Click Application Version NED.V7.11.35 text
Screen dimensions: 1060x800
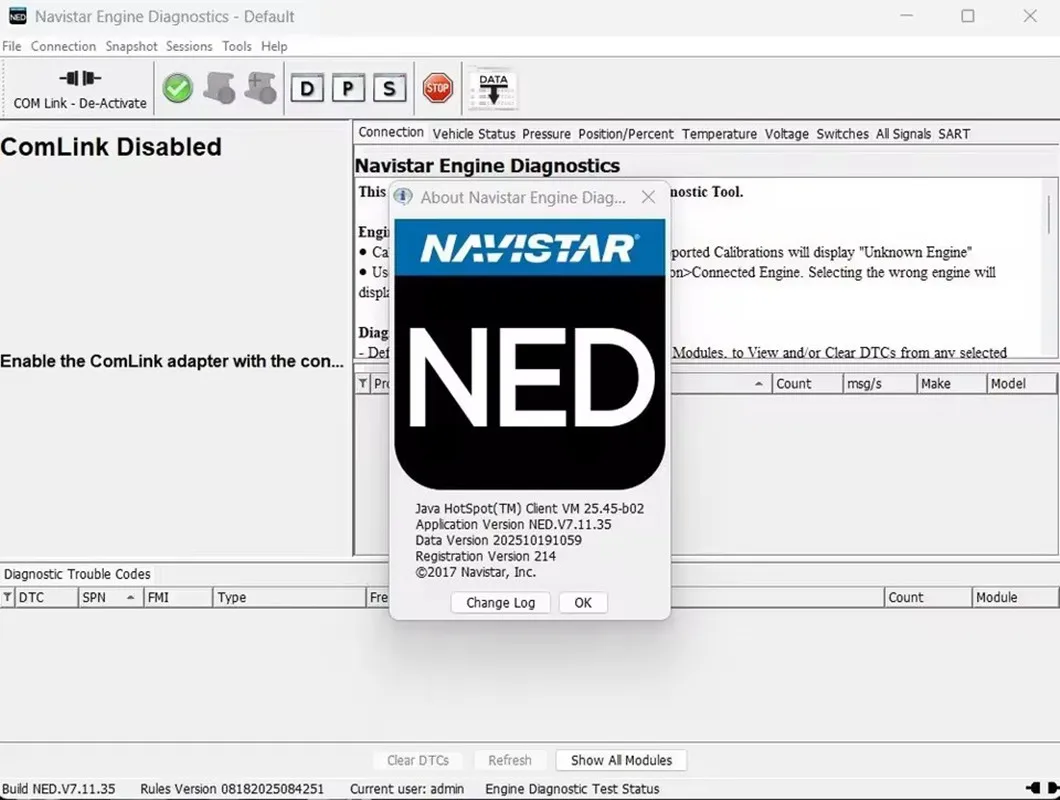[x=513, y=524]
